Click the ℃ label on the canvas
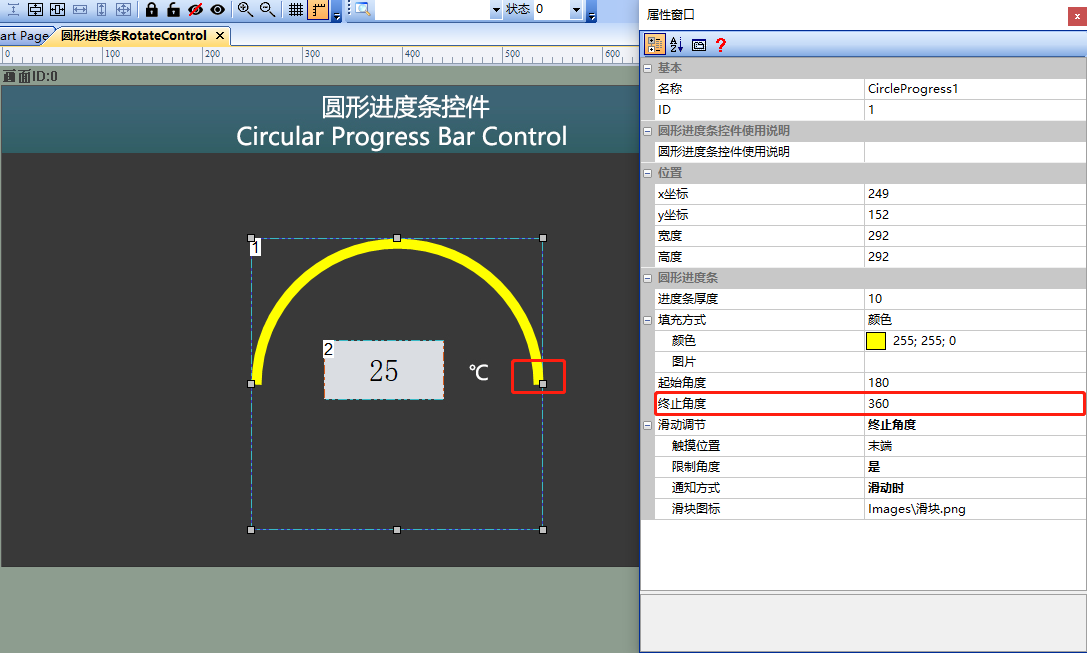1087x653 pixels. [478, 372]
